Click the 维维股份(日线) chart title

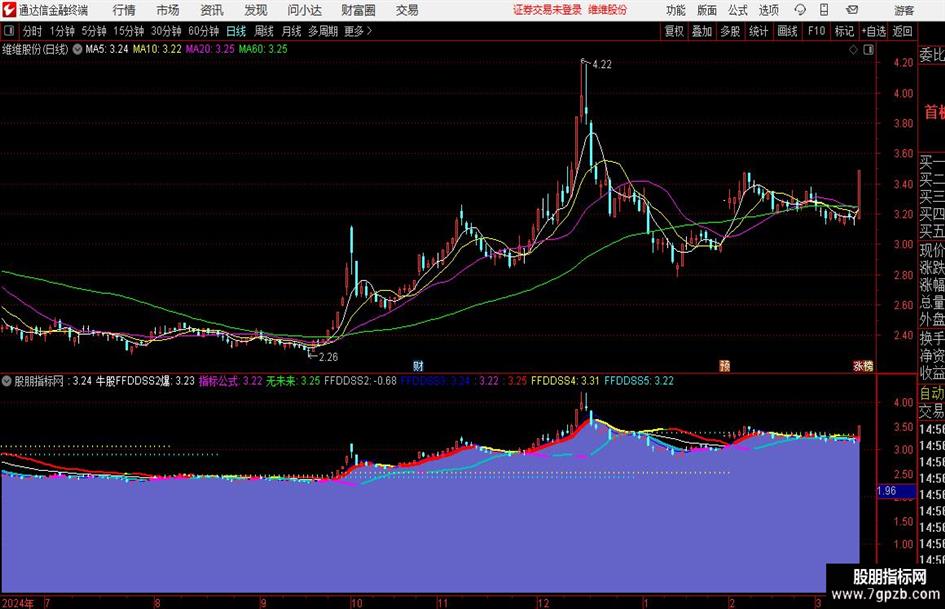[35, 49]
